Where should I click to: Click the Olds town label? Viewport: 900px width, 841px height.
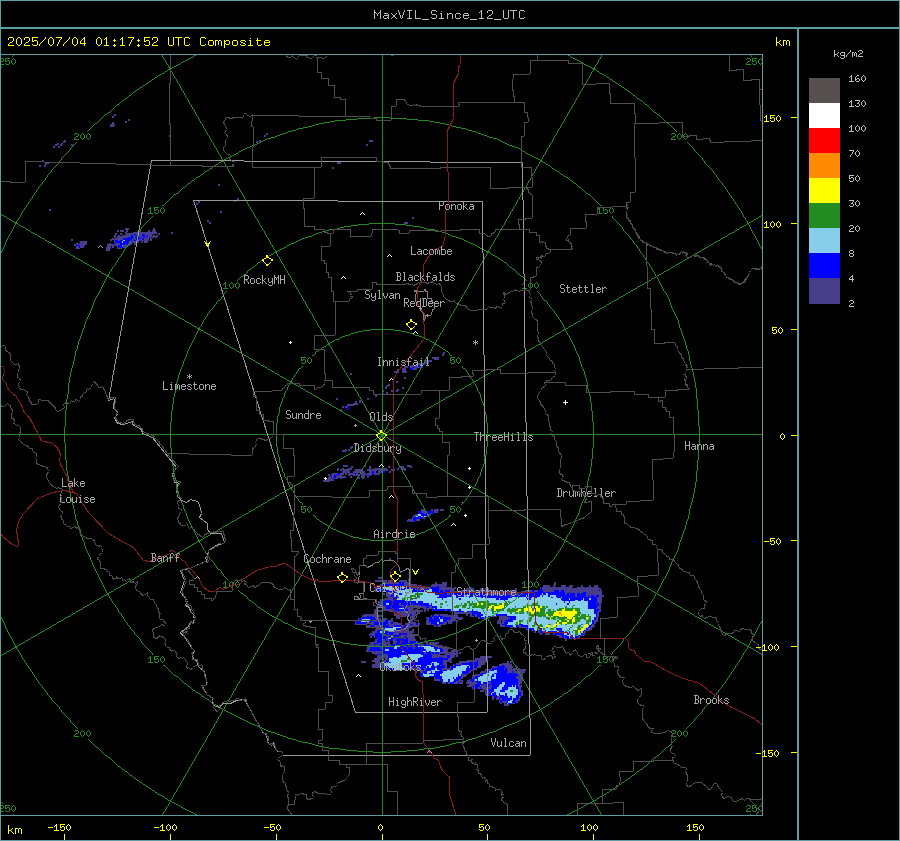click(x=381, y=417)
